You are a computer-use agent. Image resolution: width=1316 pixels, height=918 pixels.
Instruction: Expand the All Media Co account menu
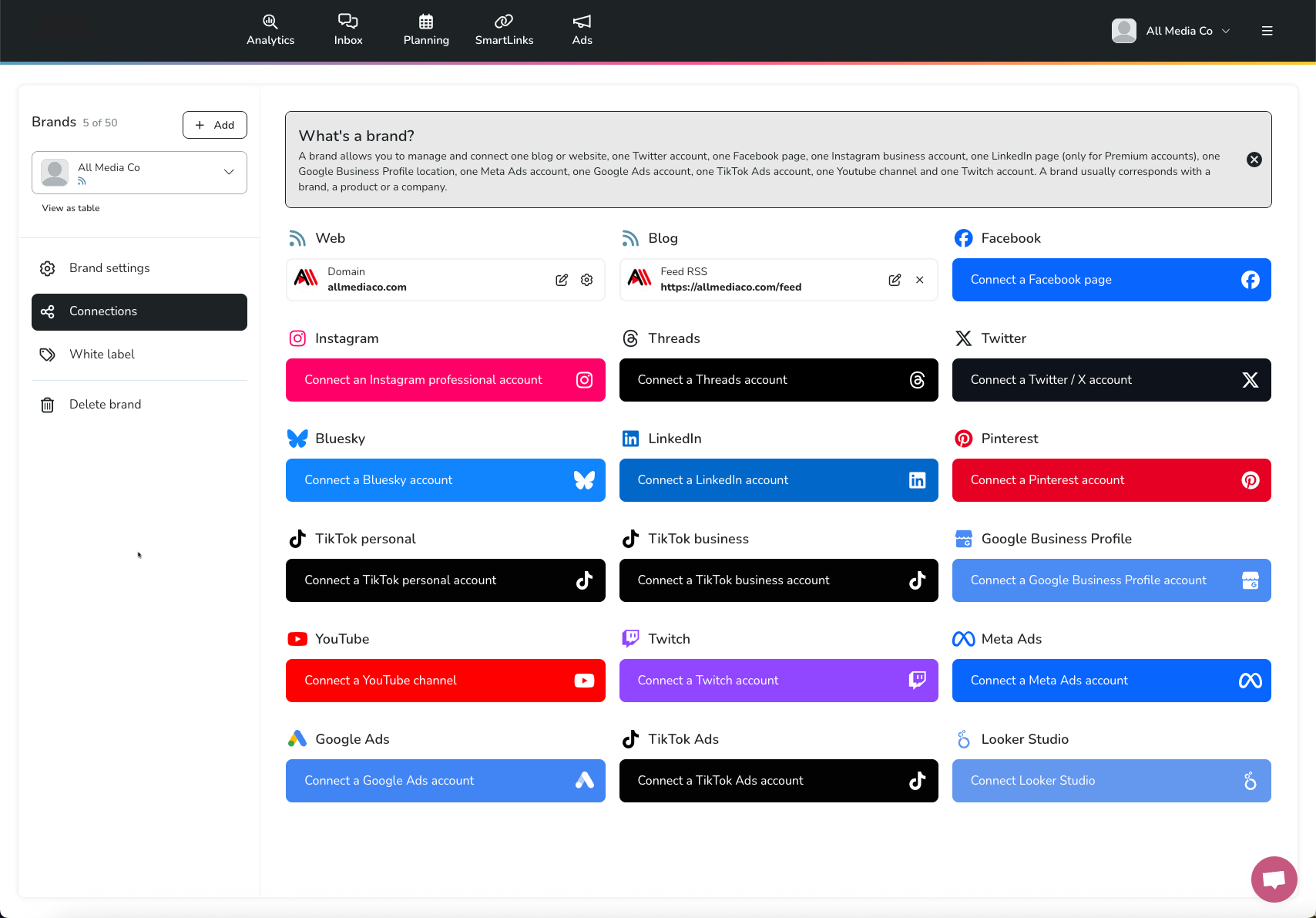(x=1171, y=31)
